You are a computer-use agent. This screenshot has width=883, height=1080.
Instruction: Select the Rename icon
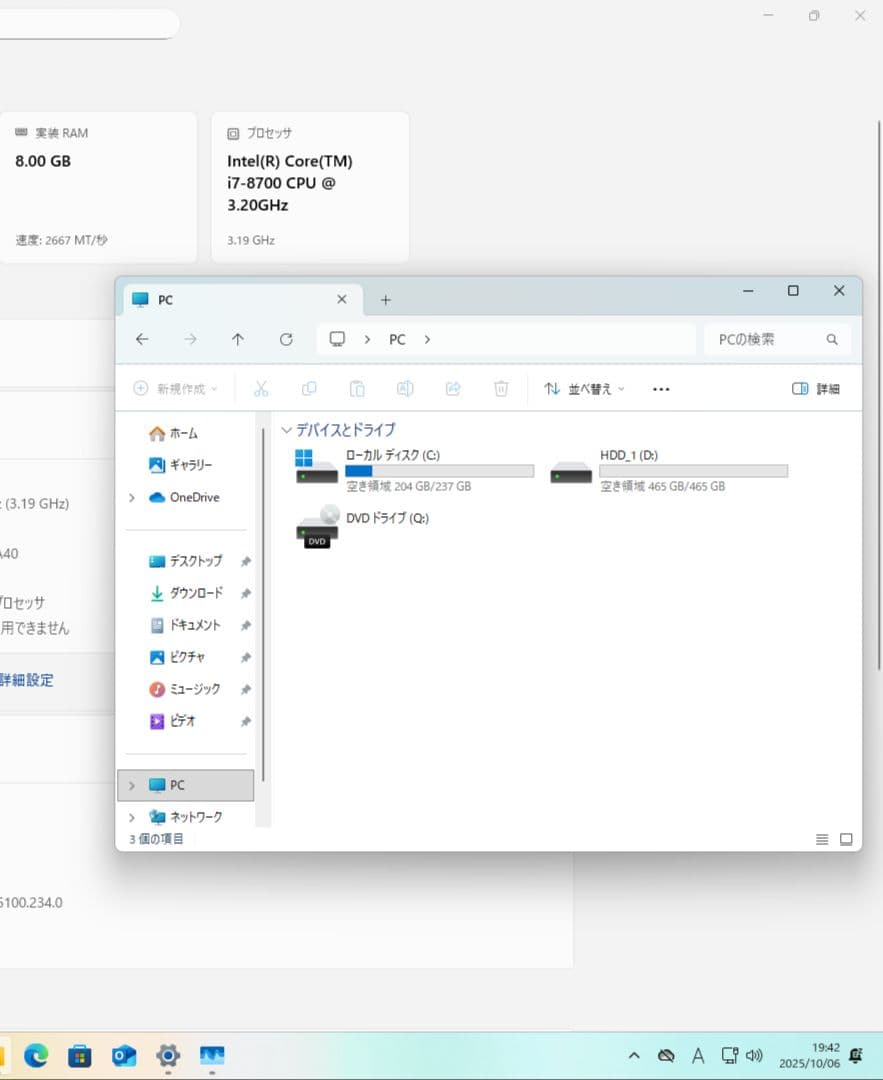[405, 388]
